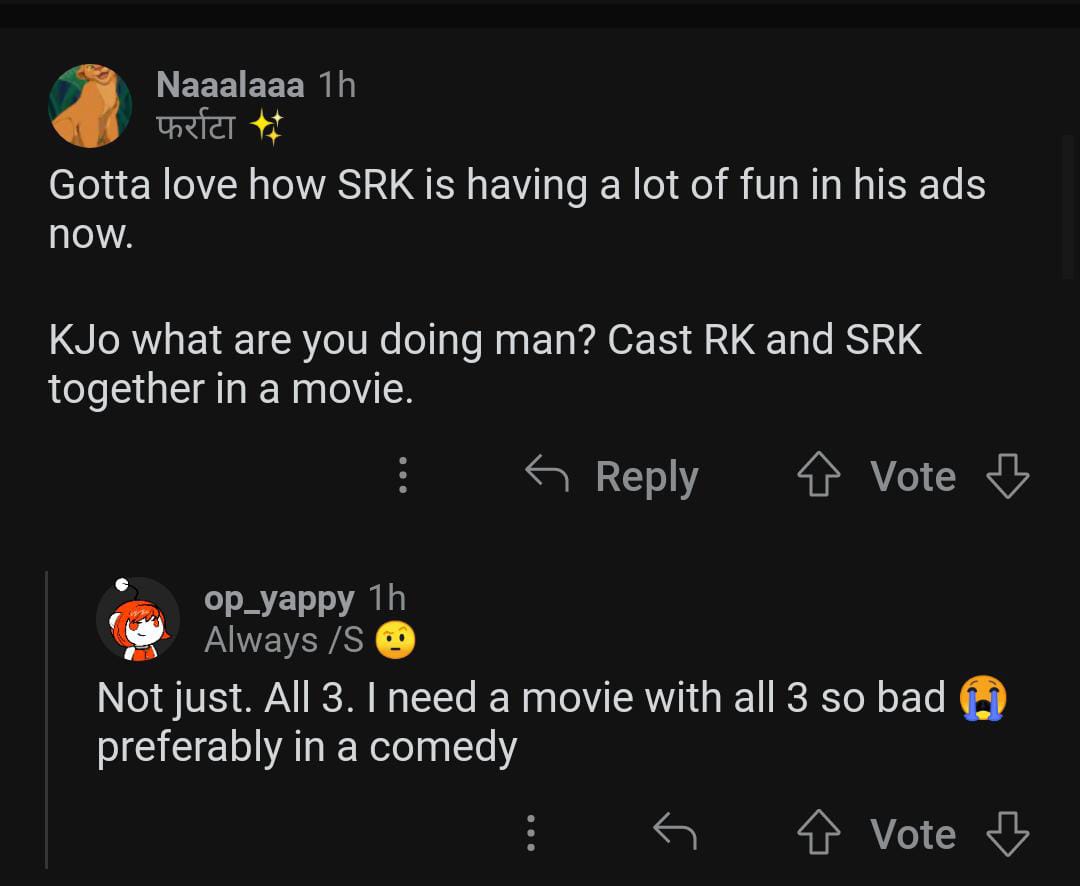Click the reply arrow icon beside Naaalaaa's Reply label

[x=547, y=475]
